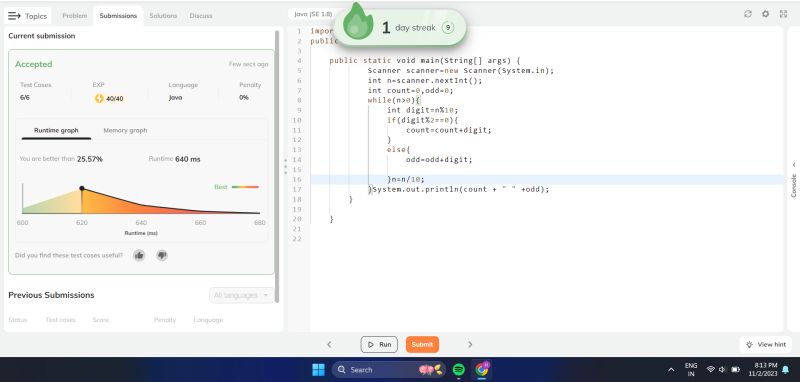Viewport: 800px width, 382px height.
Task: Show hidden tray icons chevron
Action: [x=671, y=370]
